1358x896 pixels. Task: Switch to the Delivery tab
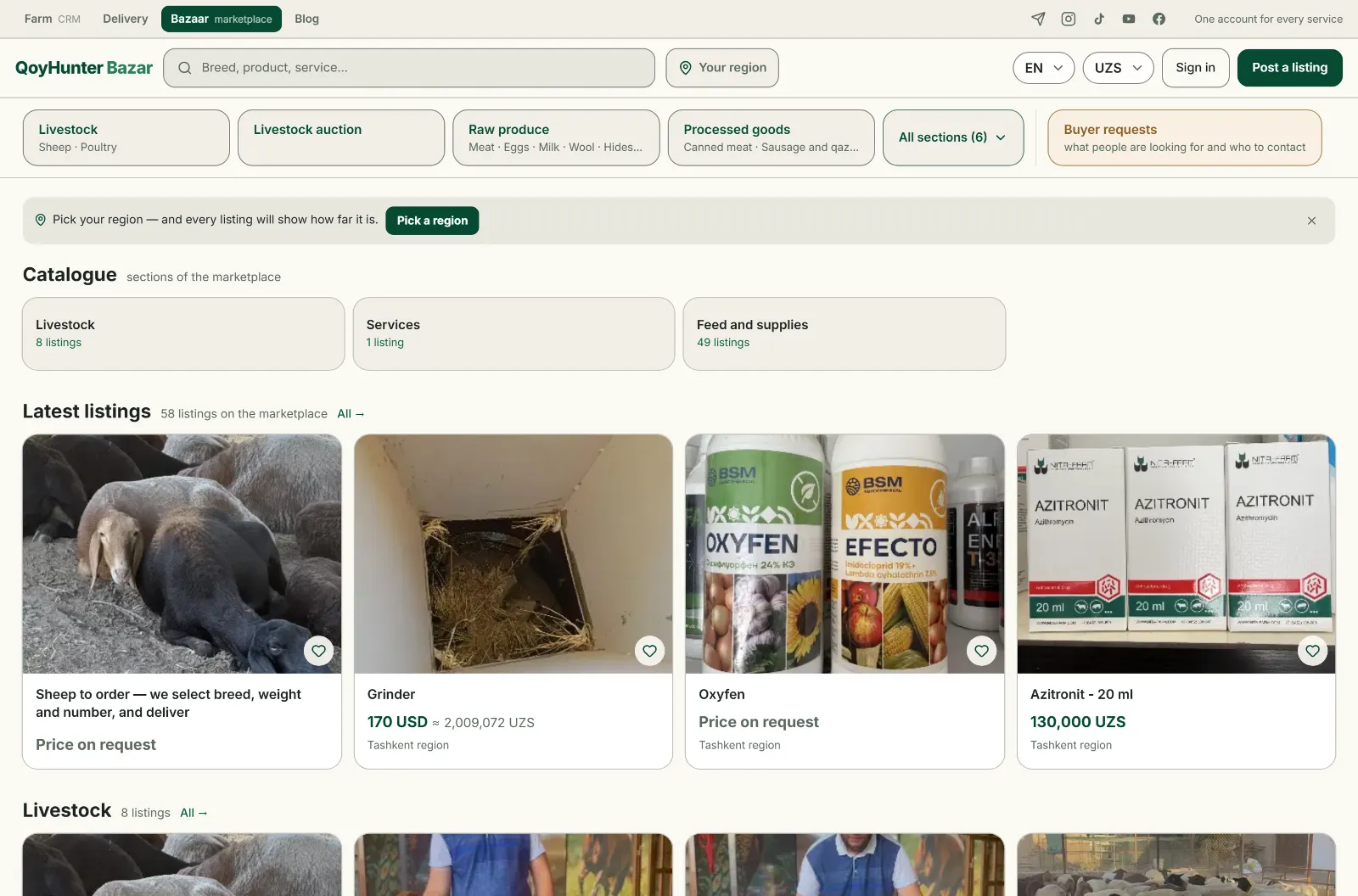(126, 19)
